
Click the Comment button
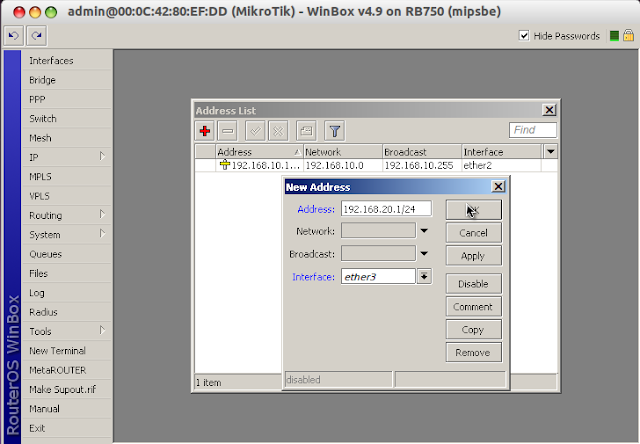click(x=473, y=306)
